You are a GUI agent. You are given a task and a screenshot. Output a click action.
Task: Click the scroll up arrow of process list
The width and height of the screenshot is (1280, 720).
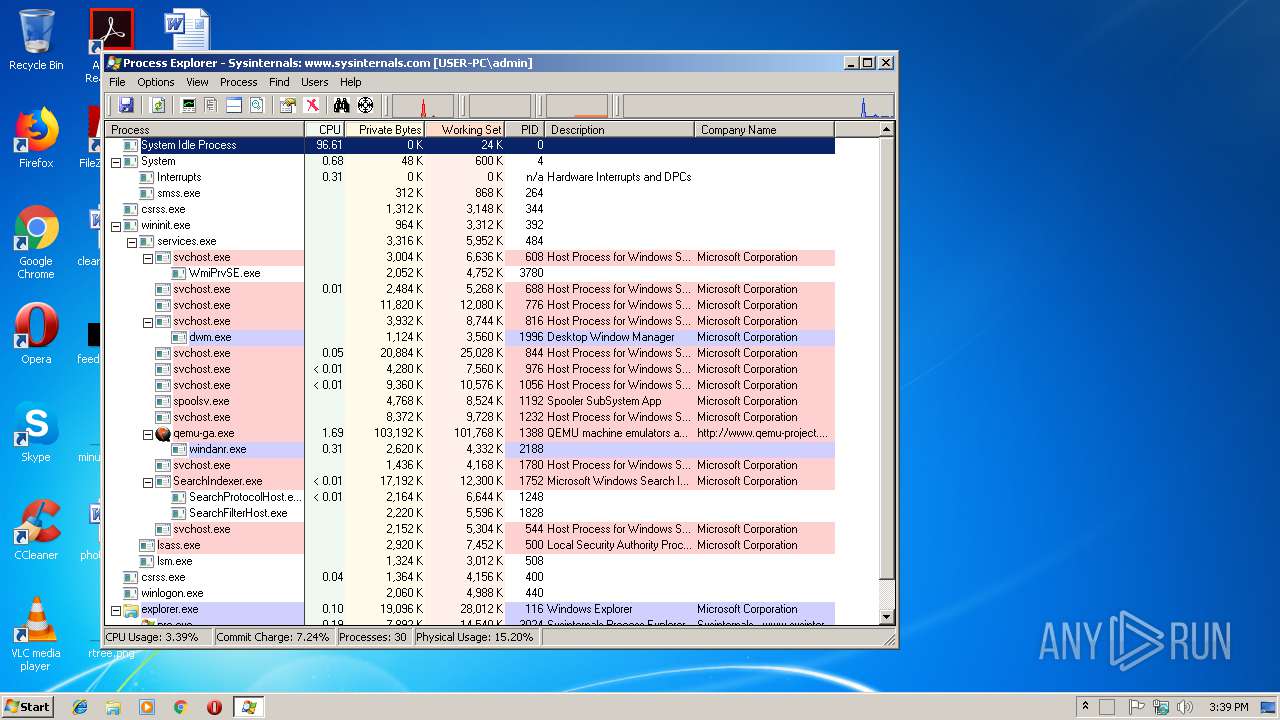tap(886, 129)
